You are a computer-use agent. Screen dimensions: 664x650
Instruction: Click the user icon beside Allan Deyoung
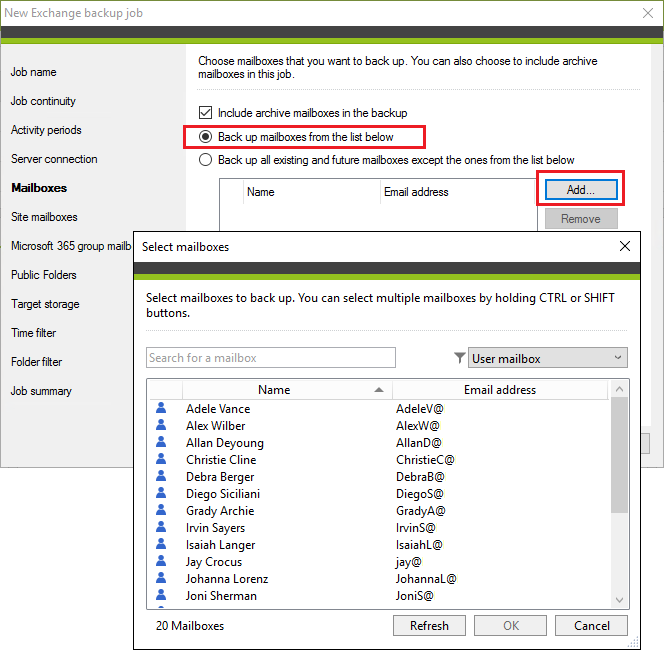click(x=161, y=442)
